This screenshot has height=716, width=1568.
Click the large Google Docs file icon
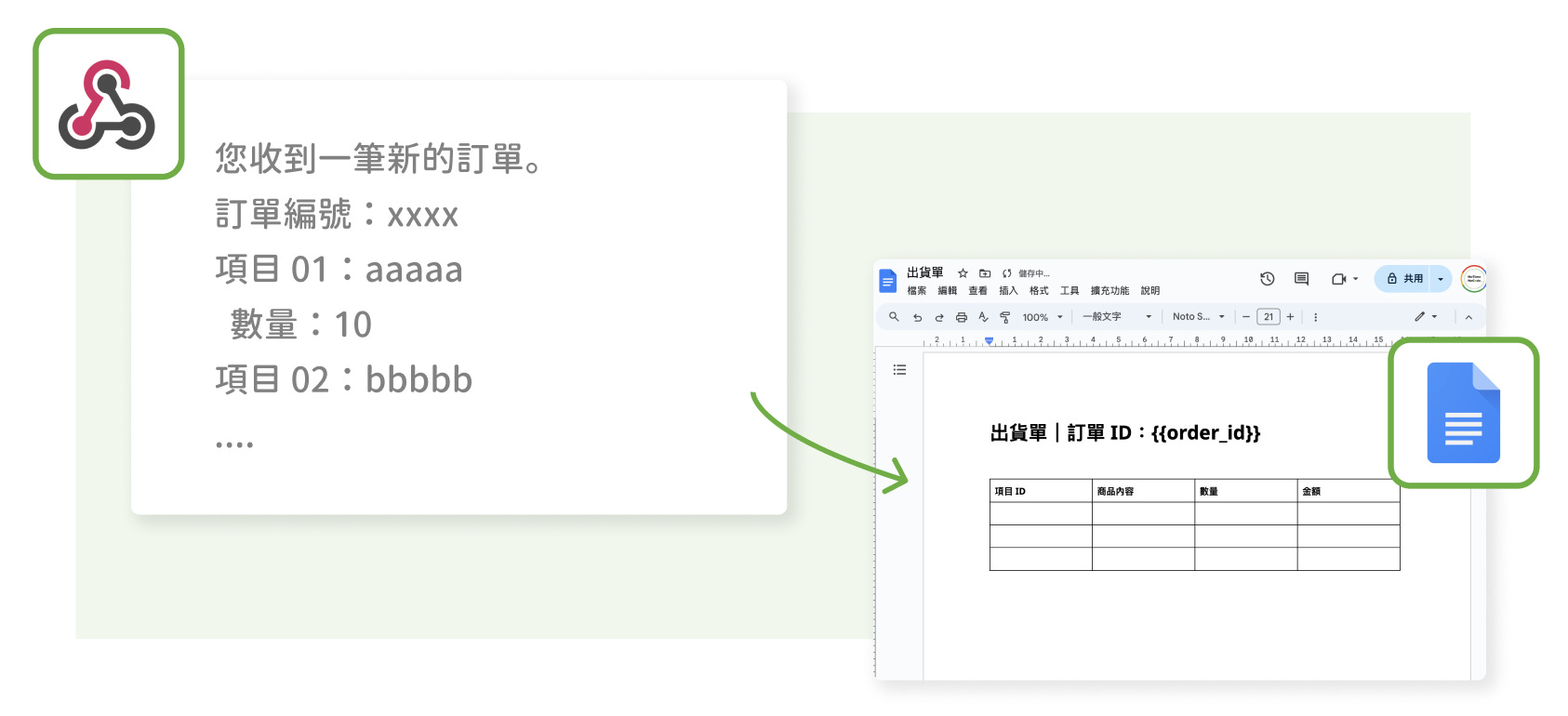(x=1464, y=413)
